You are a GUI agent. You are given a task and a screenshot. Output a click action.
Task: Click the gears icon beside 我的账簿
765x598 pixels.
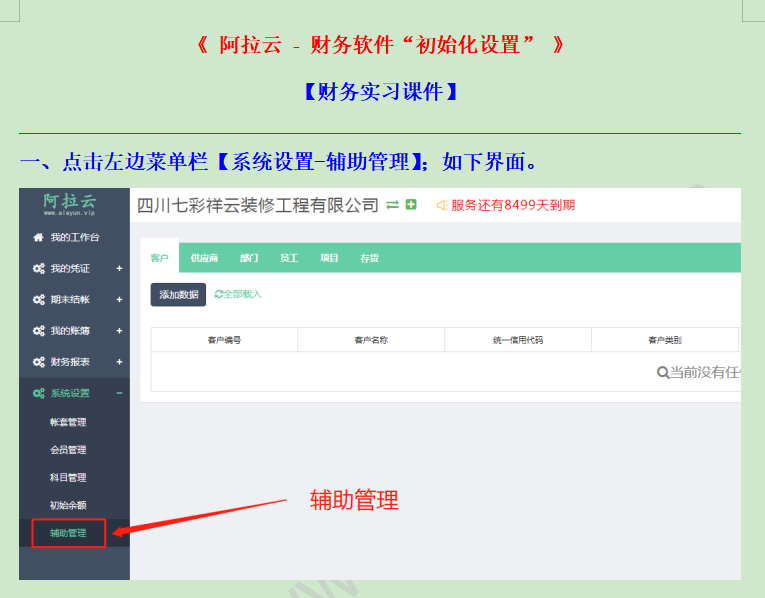[39, 331]
